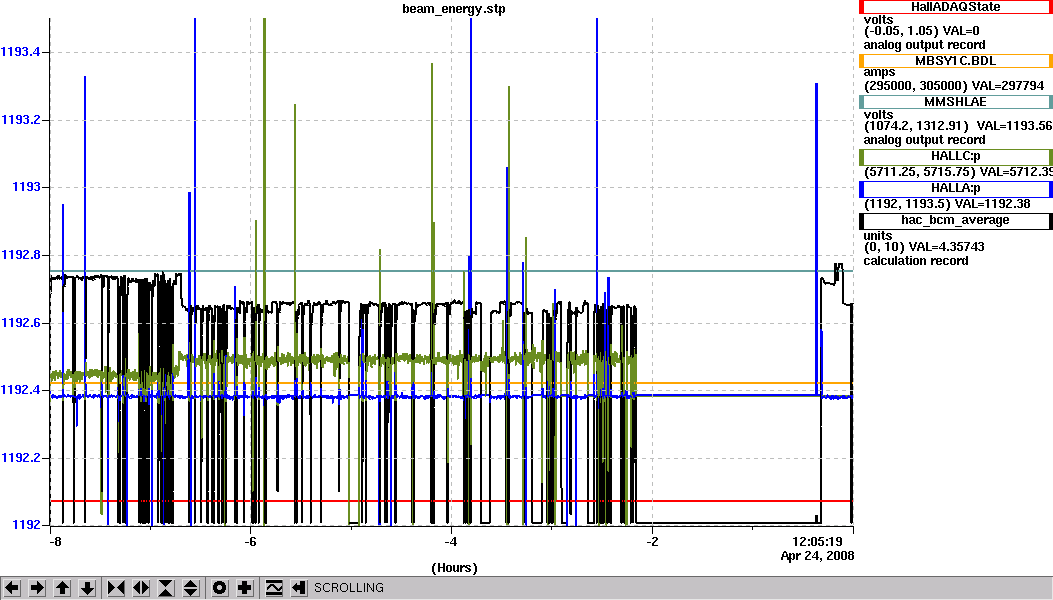1053x600 pixels.
Task: Click the 1193.4 y-axis tick label
Action: [21, 52]
